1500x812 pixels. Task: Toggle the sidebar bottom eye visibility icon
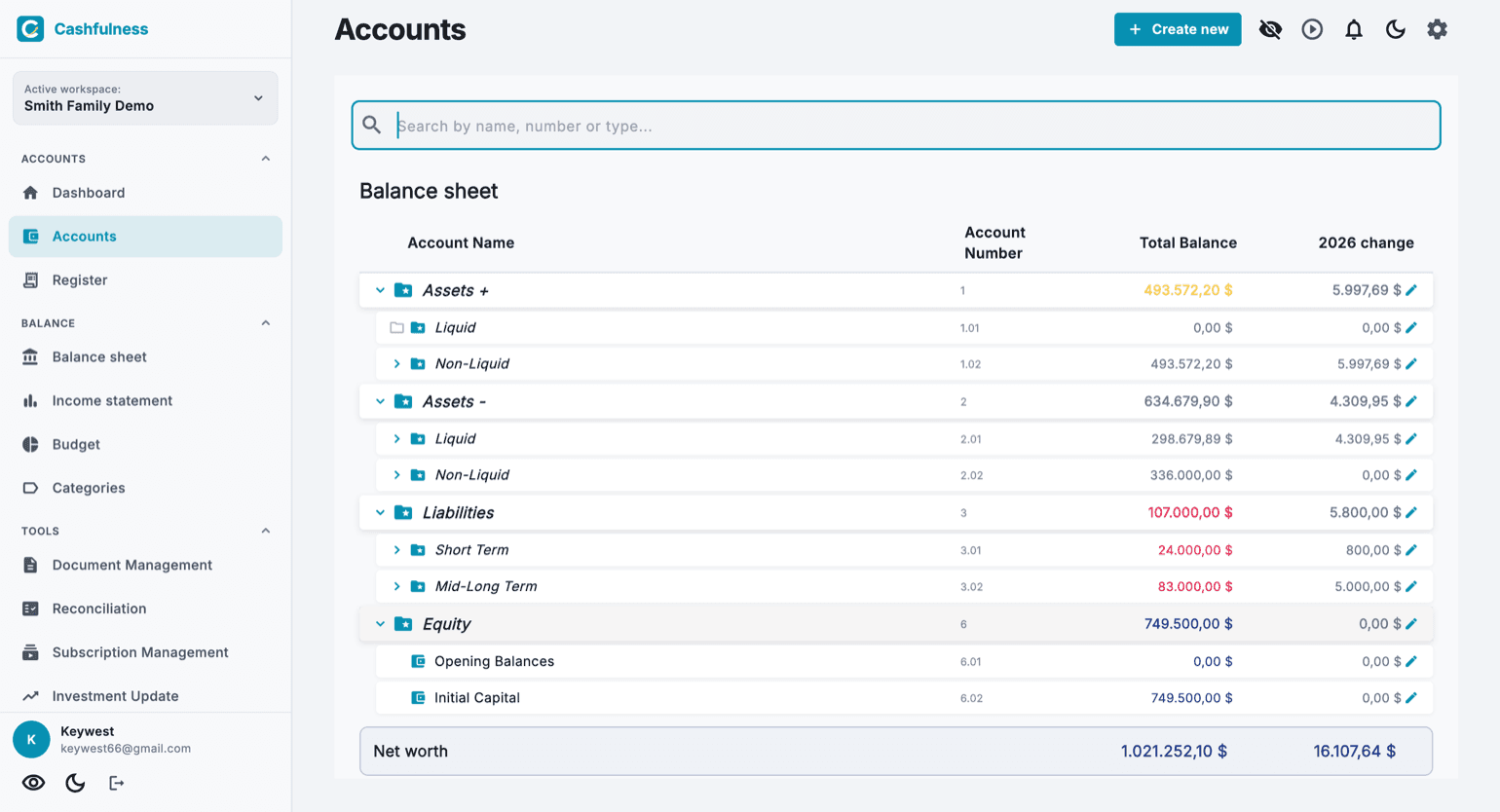tap(33, 783)
